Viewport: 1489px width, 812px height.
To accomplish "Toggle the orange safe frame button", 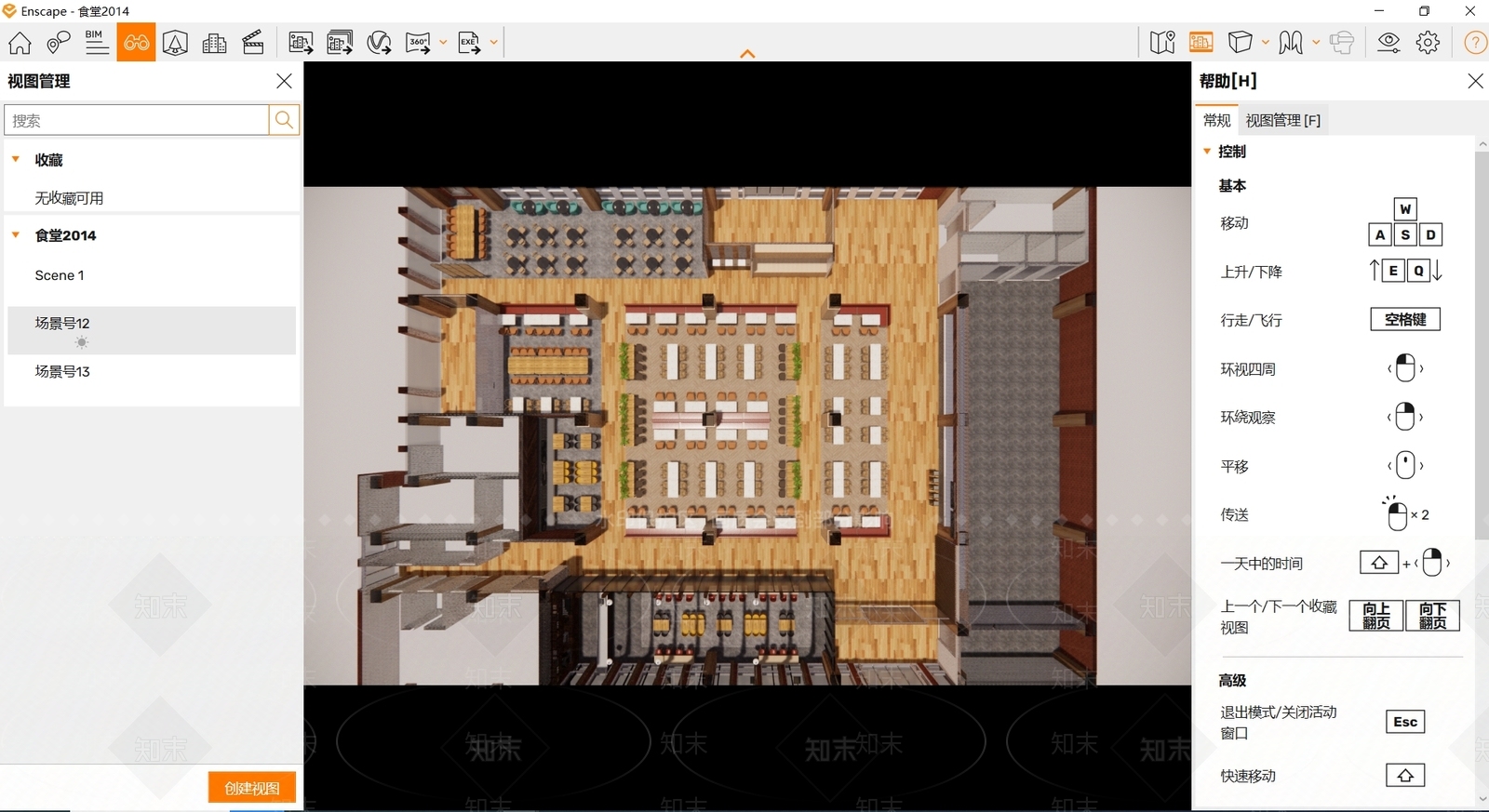I will pyautogui.click(x=1201, y=43).
